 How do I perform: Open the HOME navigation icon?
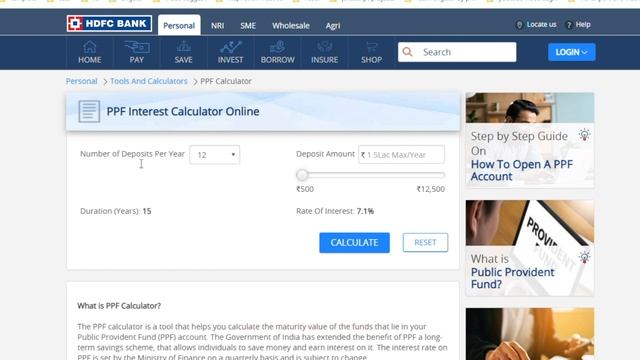tap(89, 47)
